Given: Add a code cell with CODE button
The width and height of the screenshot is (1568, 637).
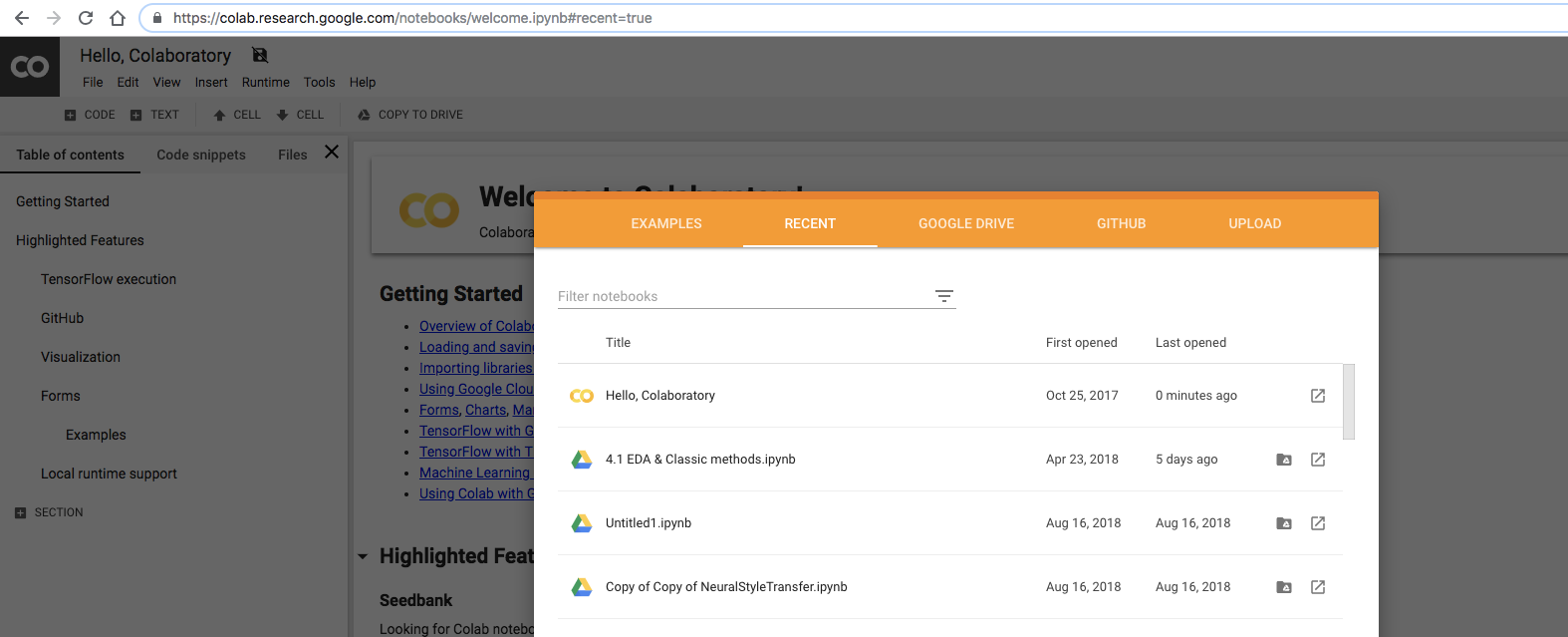Looking at the screenshot, I should tap(90, 115).
